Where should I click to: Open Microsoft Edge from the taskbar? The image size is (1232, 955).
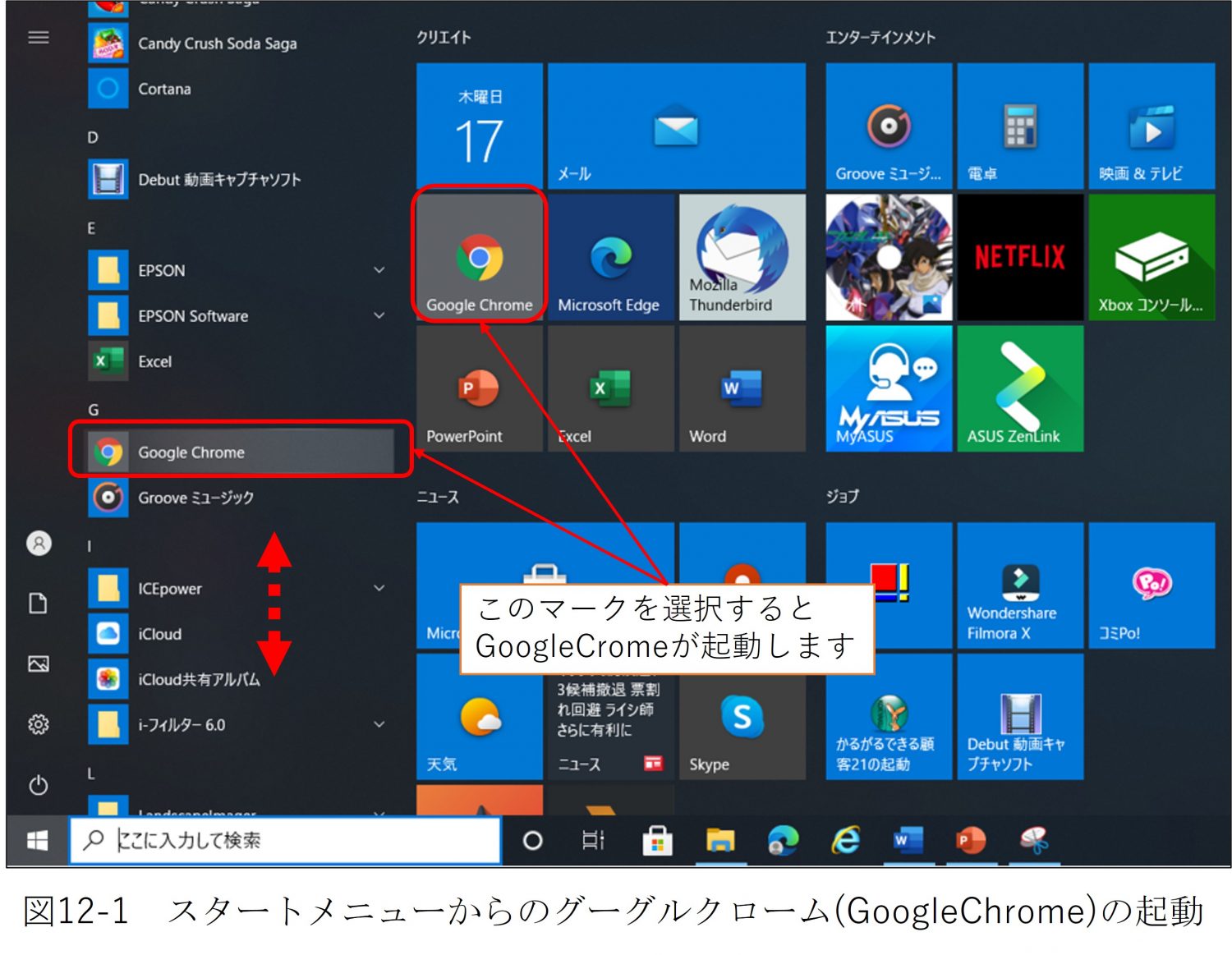click(783, 840)
